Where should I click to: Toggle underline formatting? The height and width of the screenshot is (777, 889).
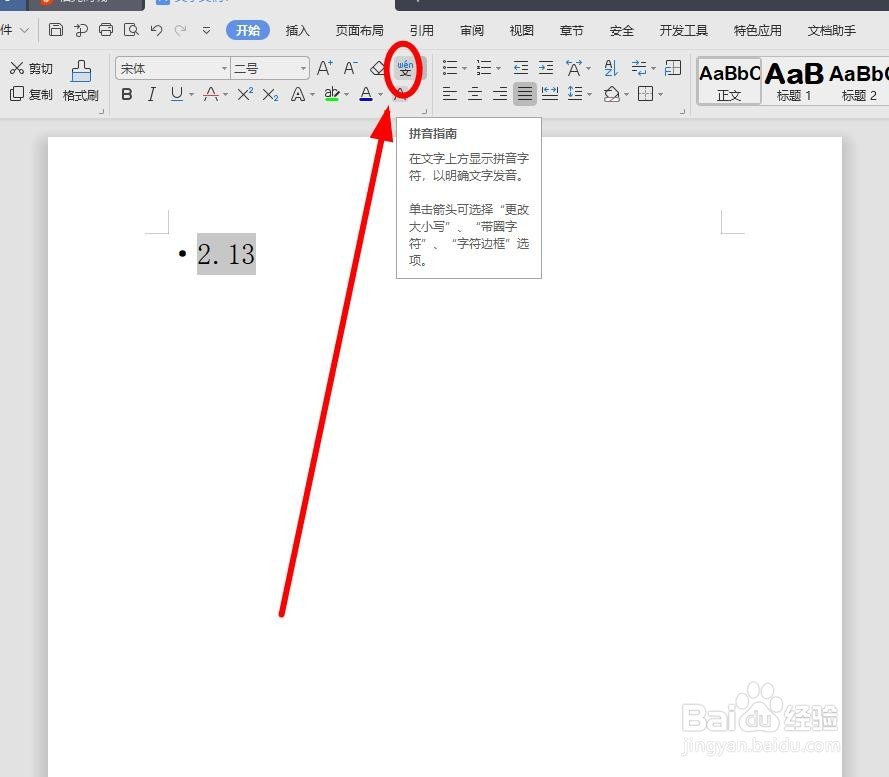(x=176, y=94)
